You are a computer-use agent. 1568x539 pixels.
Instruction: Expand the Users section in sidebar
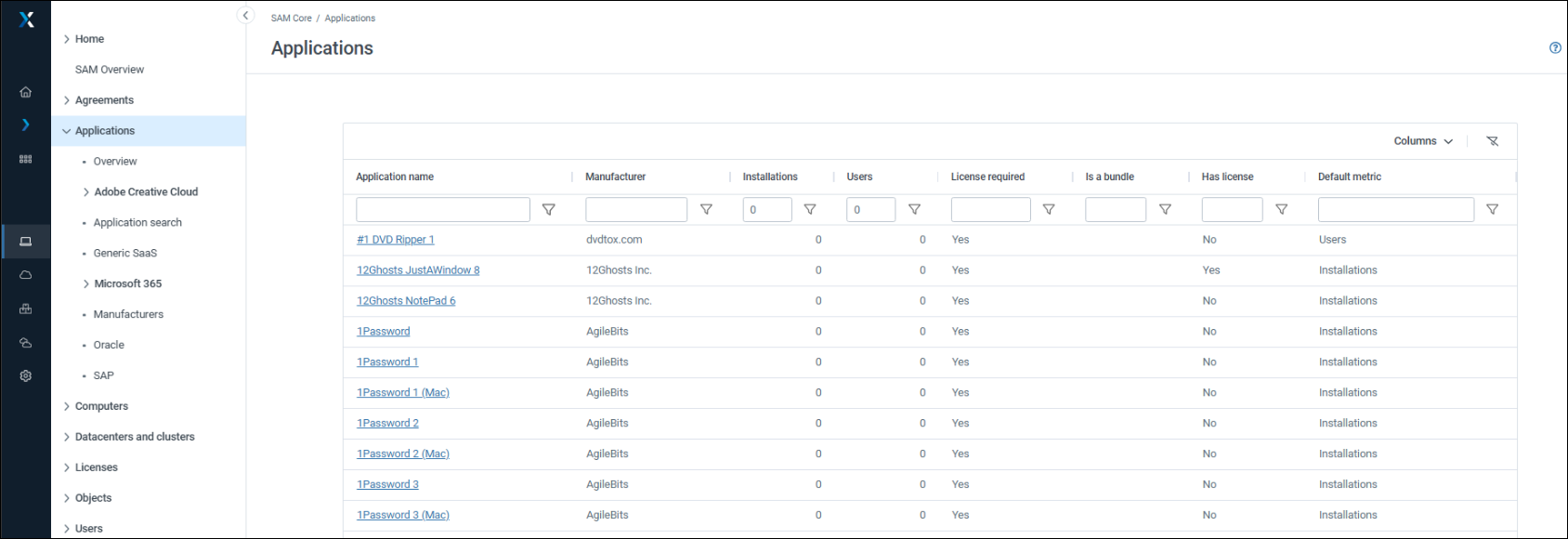67,529
